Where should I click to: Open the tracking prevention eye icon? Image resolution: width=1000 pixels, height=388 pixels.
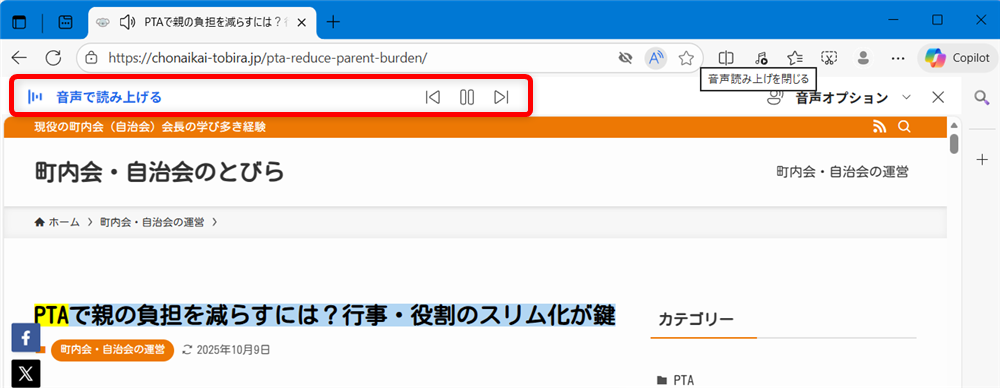click(625, 58)
